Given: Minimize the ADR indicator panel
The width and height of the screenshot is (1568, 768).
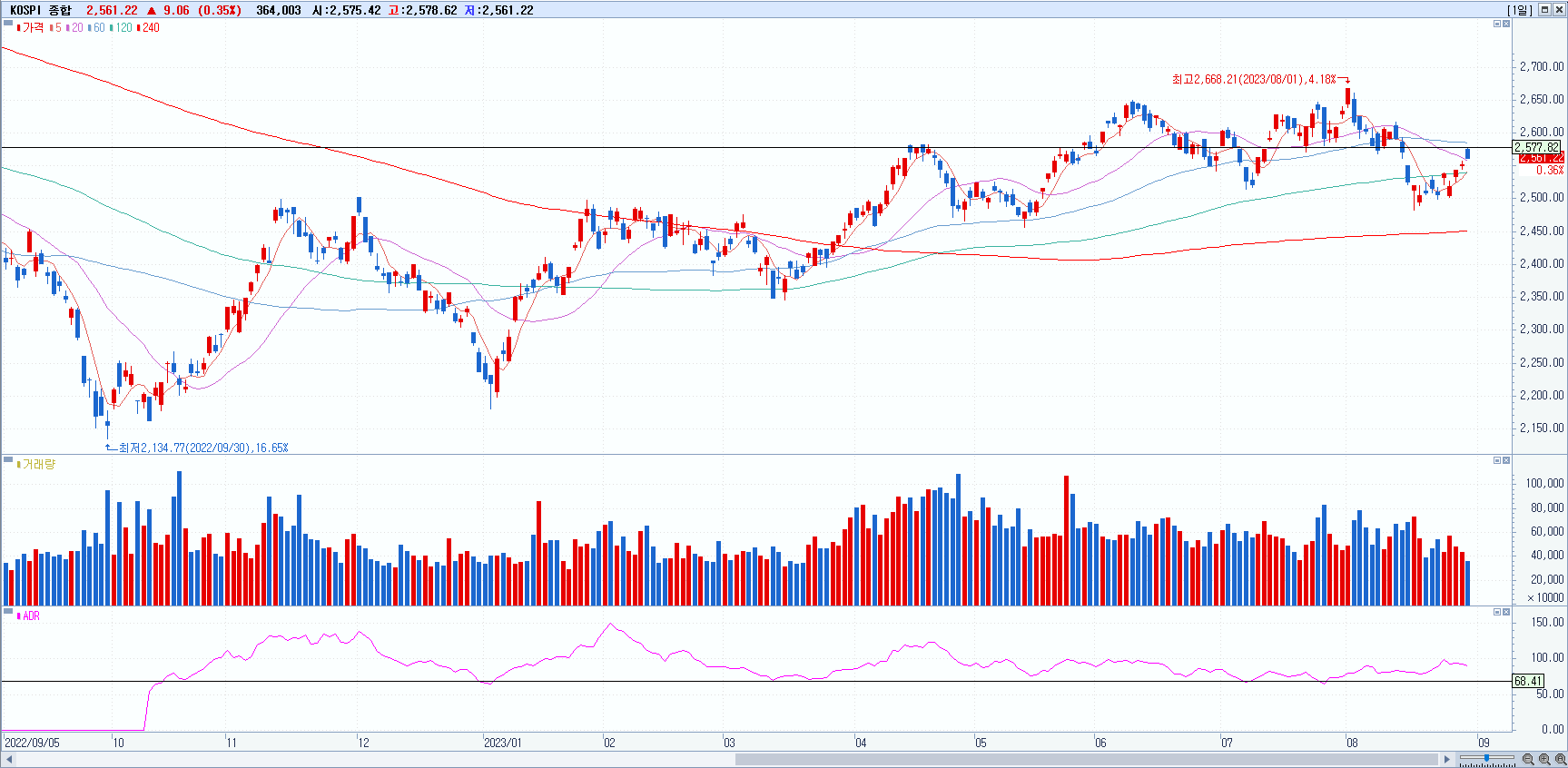Looking at the screenshot, I should [1497, 612].
